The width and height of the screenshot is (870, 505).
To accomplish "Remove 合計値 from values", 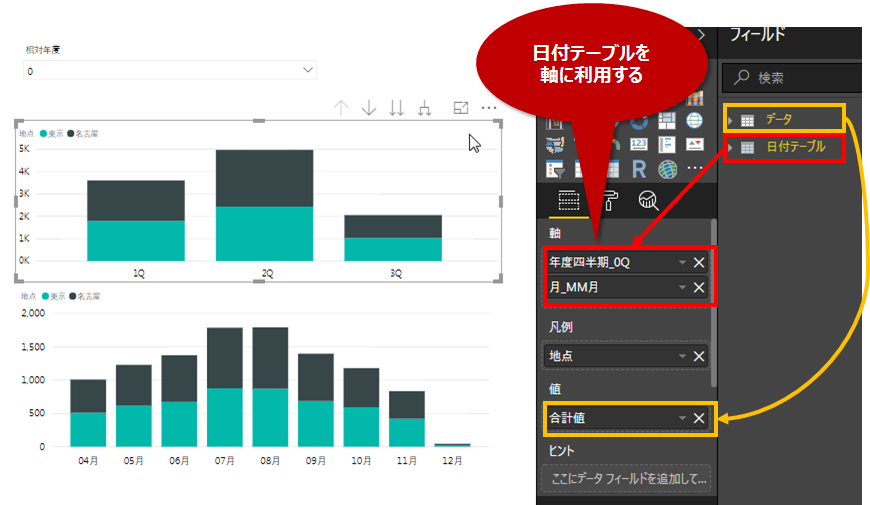I will 699,418.
